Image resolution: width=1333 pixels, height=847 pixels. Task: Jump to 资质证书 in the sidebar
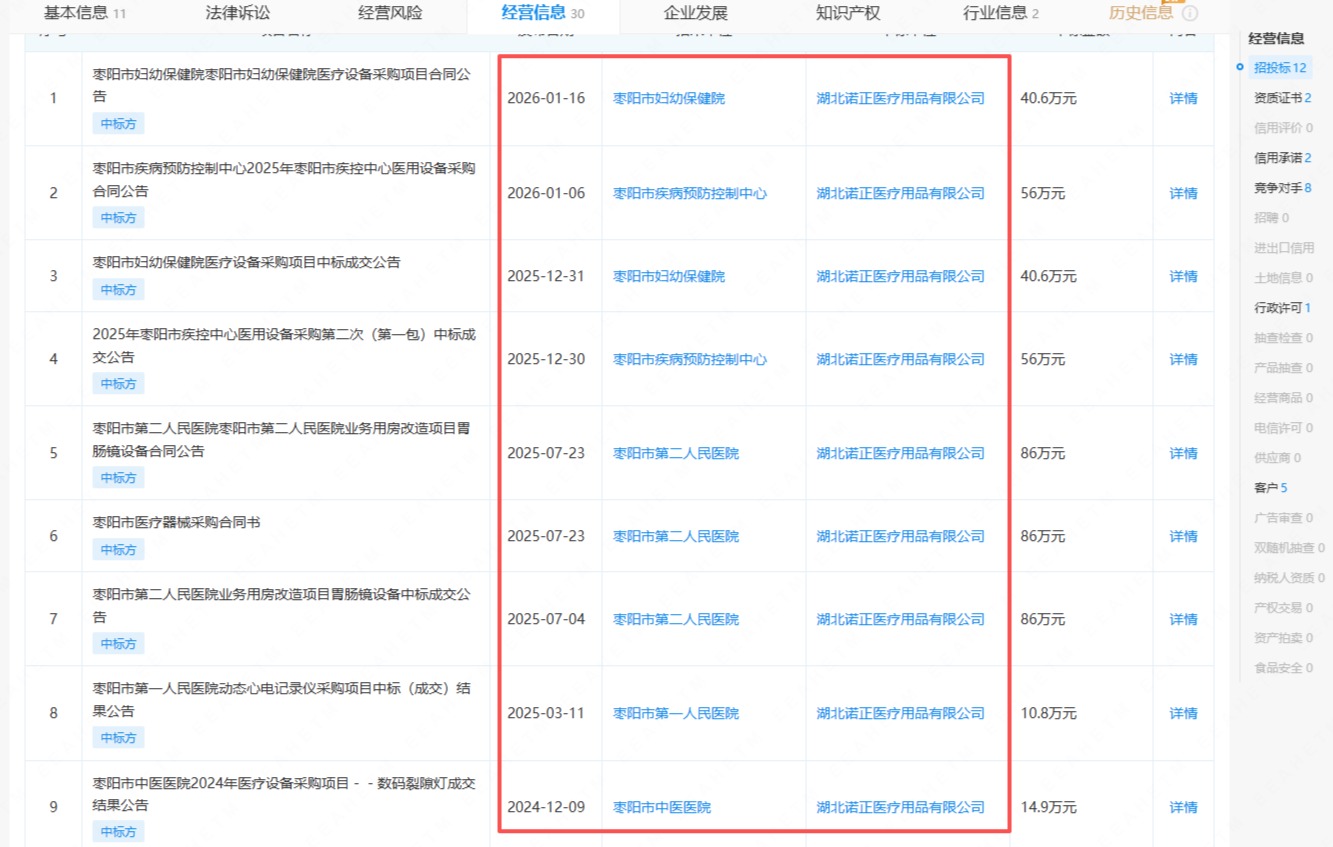pos(1282,98)
